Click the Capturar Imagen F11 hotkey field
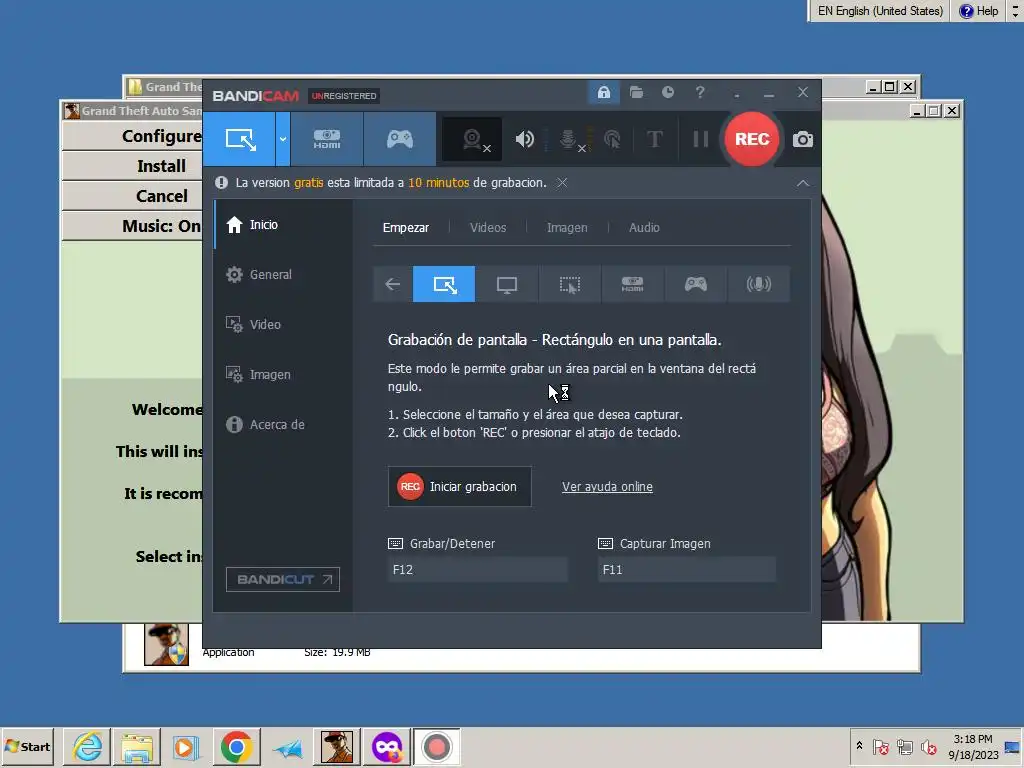 pyautogui.click(x=687, y=569)
